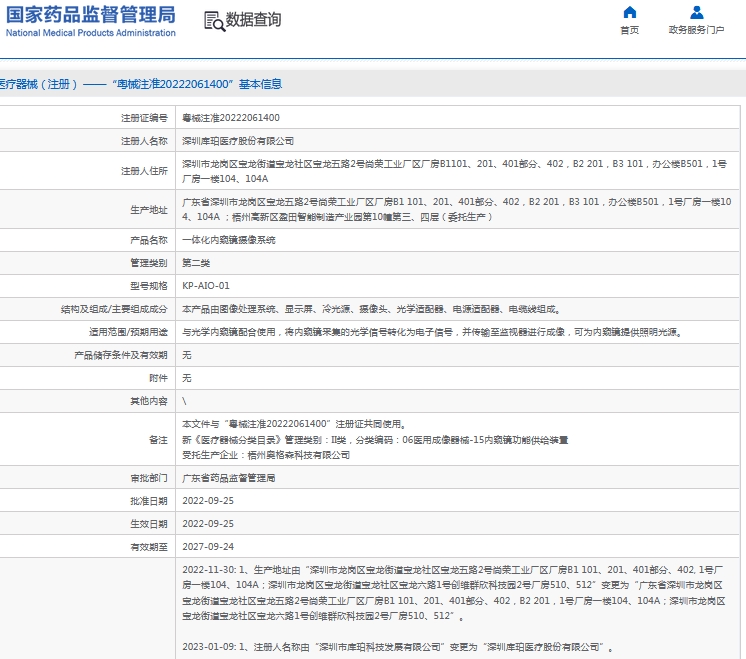Click the 审批部门 row label
Screen dimensions: 746x659
tap(149, 478)
